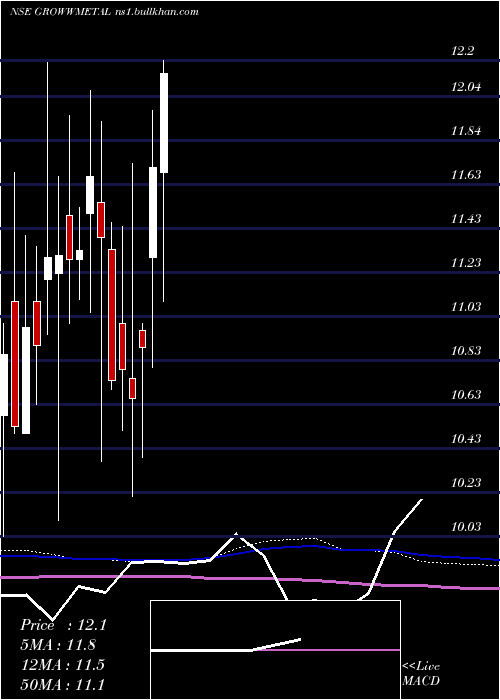The image size is (500, 700).
Task: Click the 12.2 price axis label
Action: [462, 51]
